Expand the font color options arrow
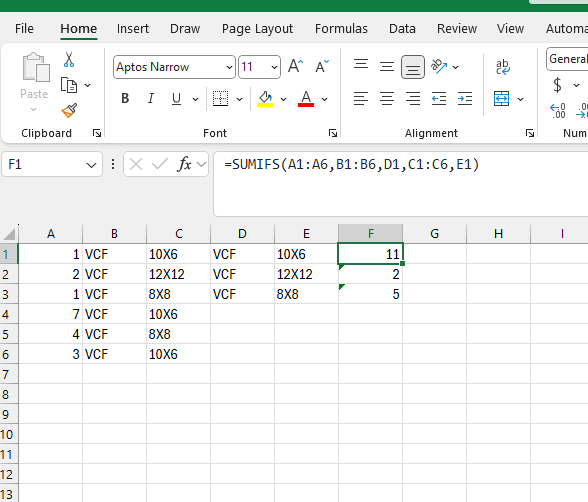Image resolution: width=588 pixels, height=502 pixels. pos(324,99)
